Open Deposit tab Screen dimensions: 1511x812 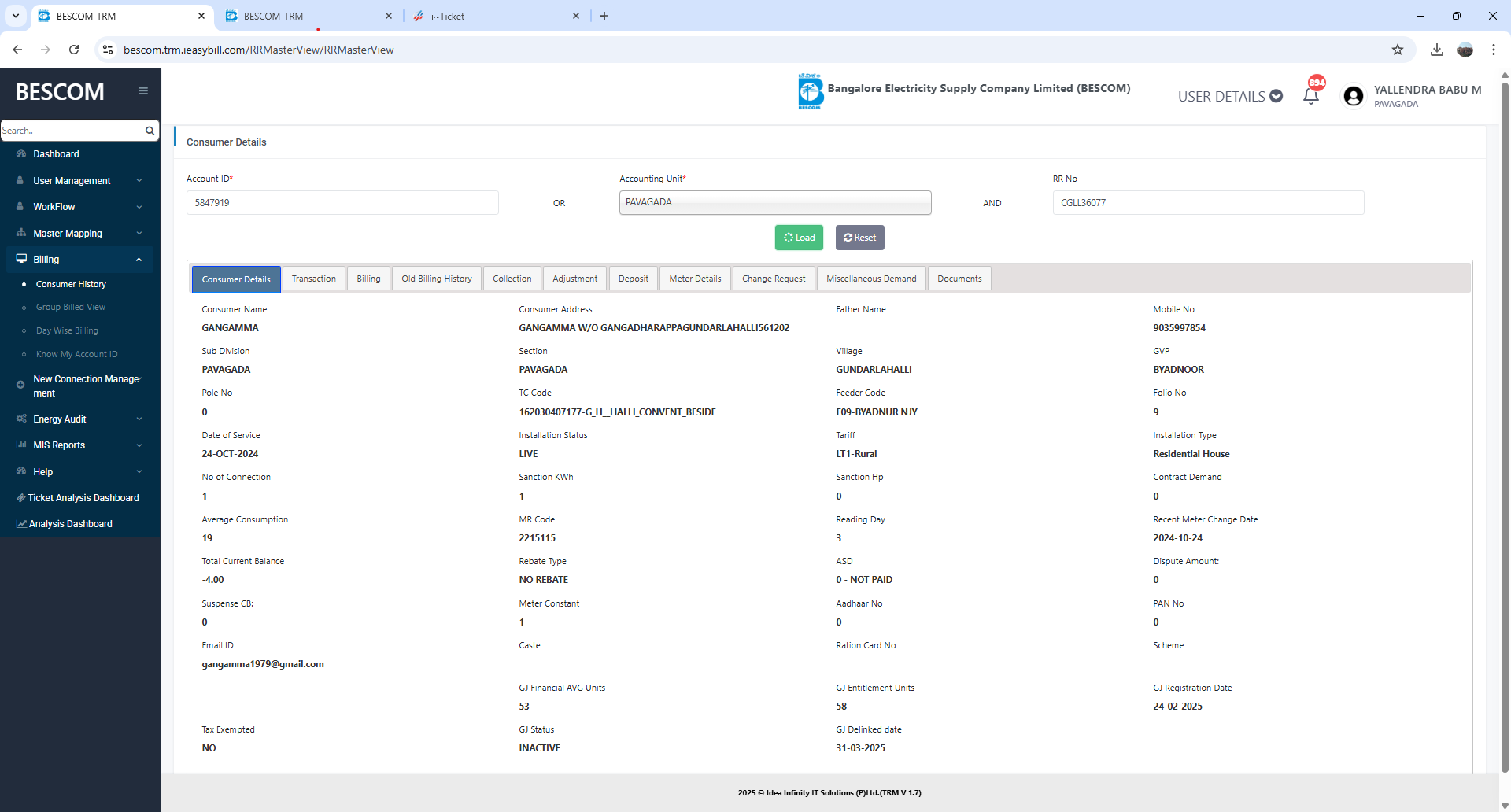click(634, 279)
